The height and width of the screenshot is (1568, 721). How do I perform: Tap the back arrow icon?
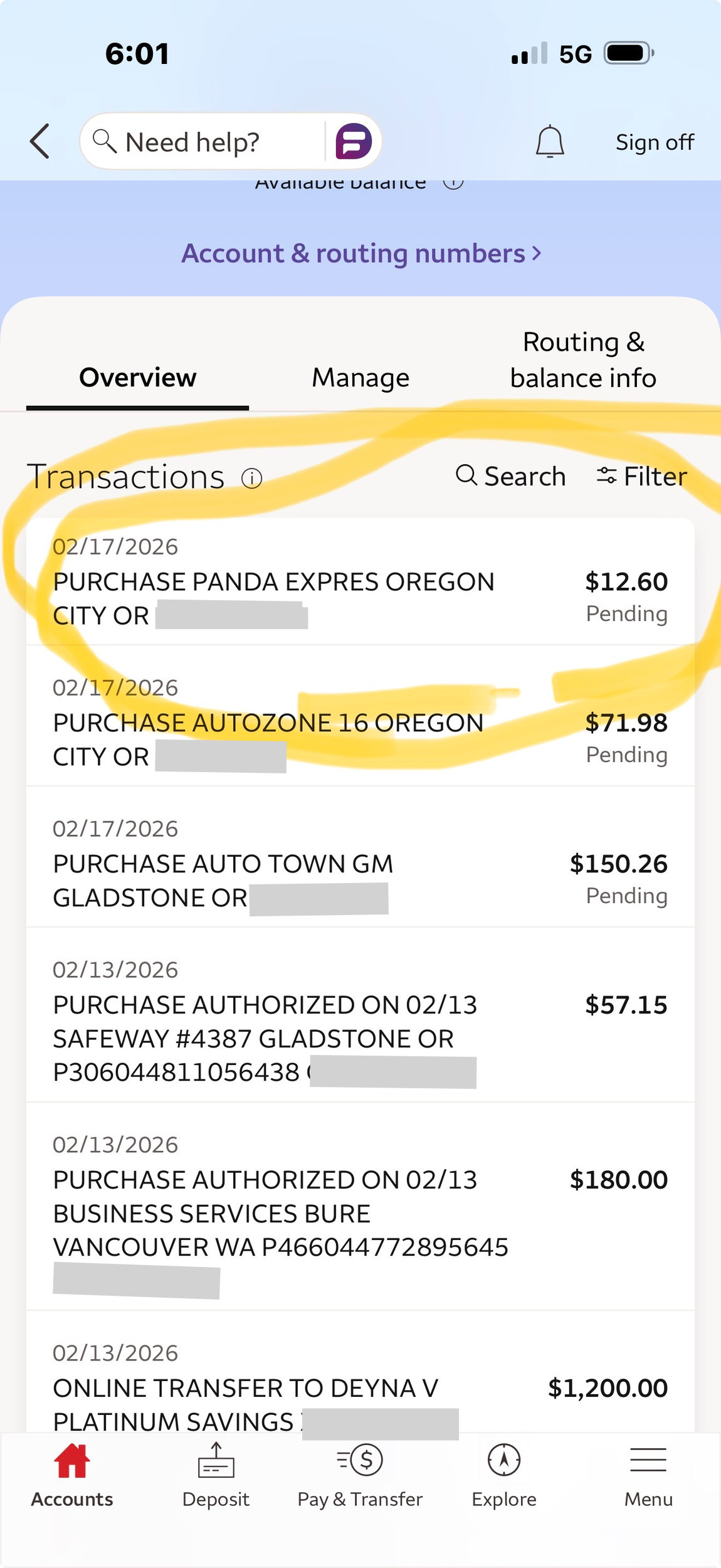[x=39, y=141]
